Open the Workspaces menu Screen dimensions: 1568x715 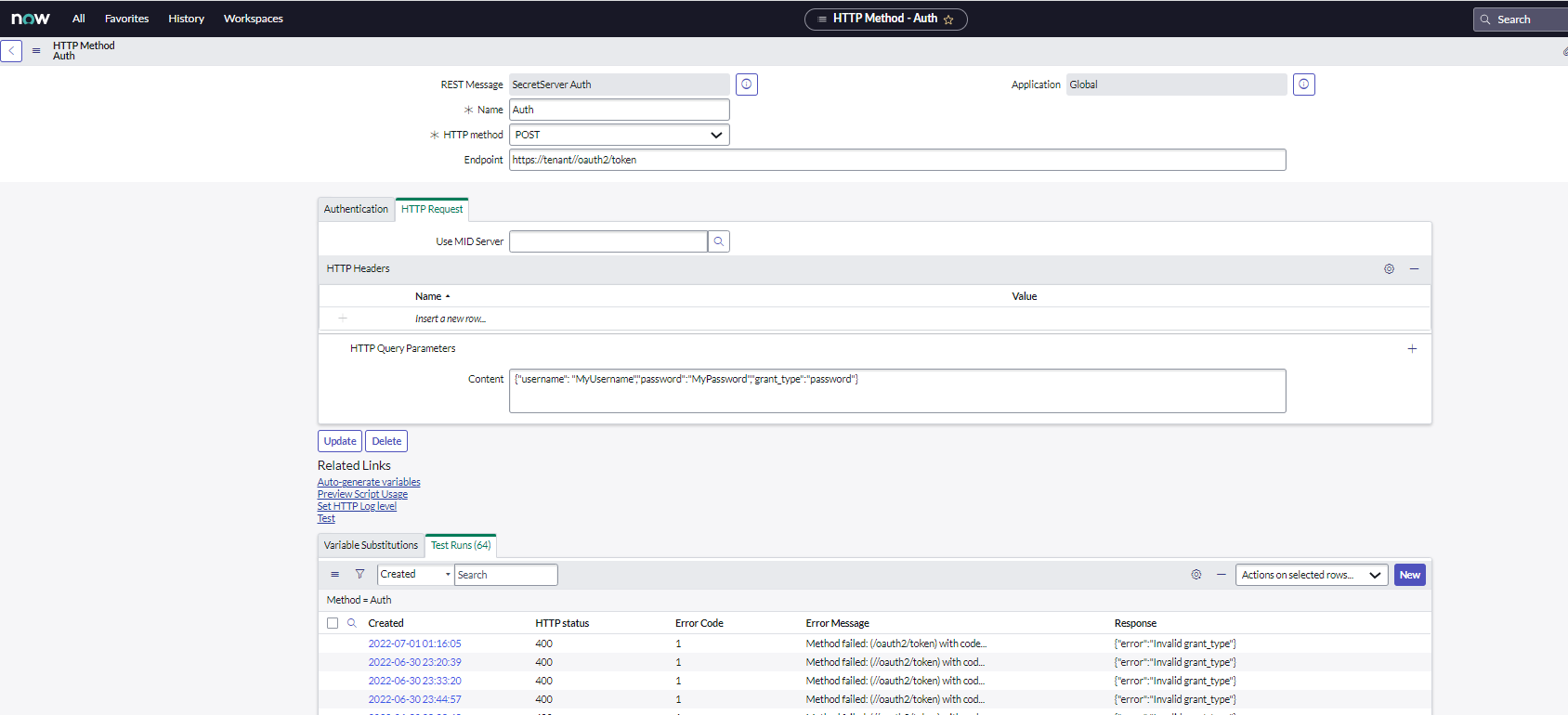254,19
